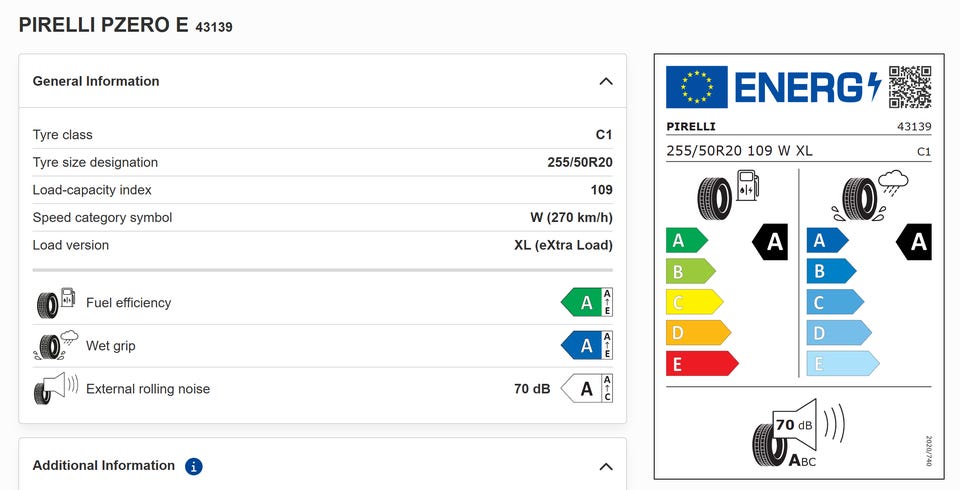
Task: Click the Load version label
Action: pos(70,245)
